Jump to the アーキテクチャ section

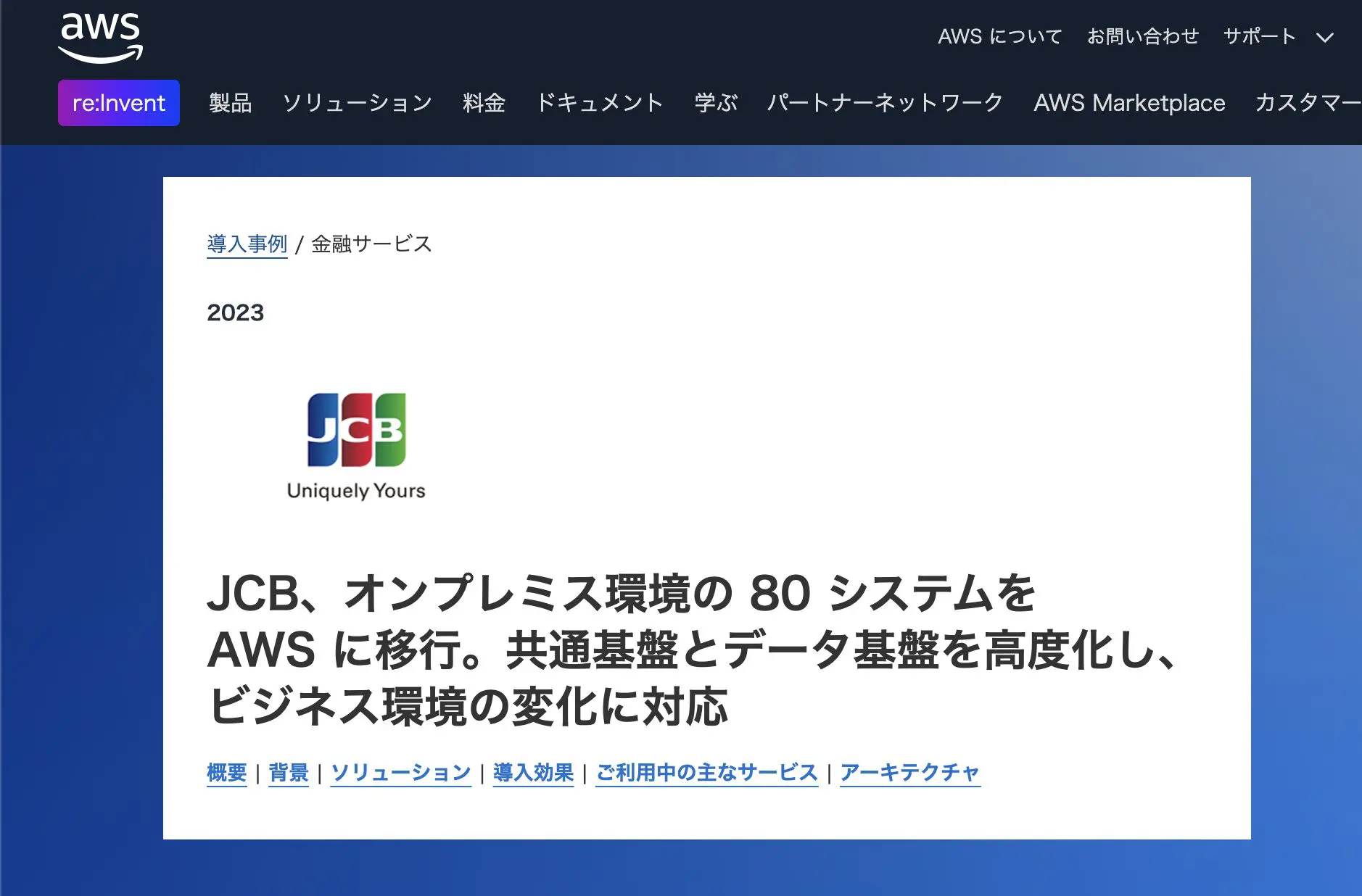point(909,773)
